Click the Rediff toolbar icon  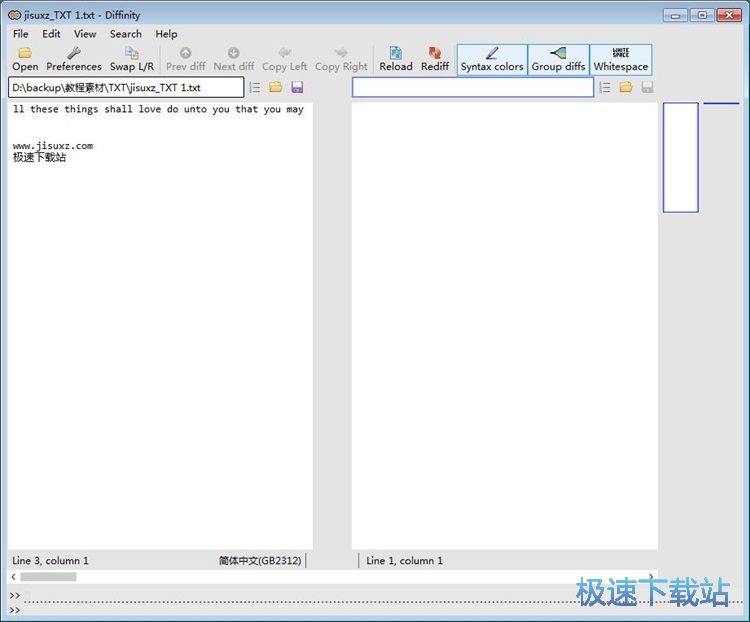434,59
